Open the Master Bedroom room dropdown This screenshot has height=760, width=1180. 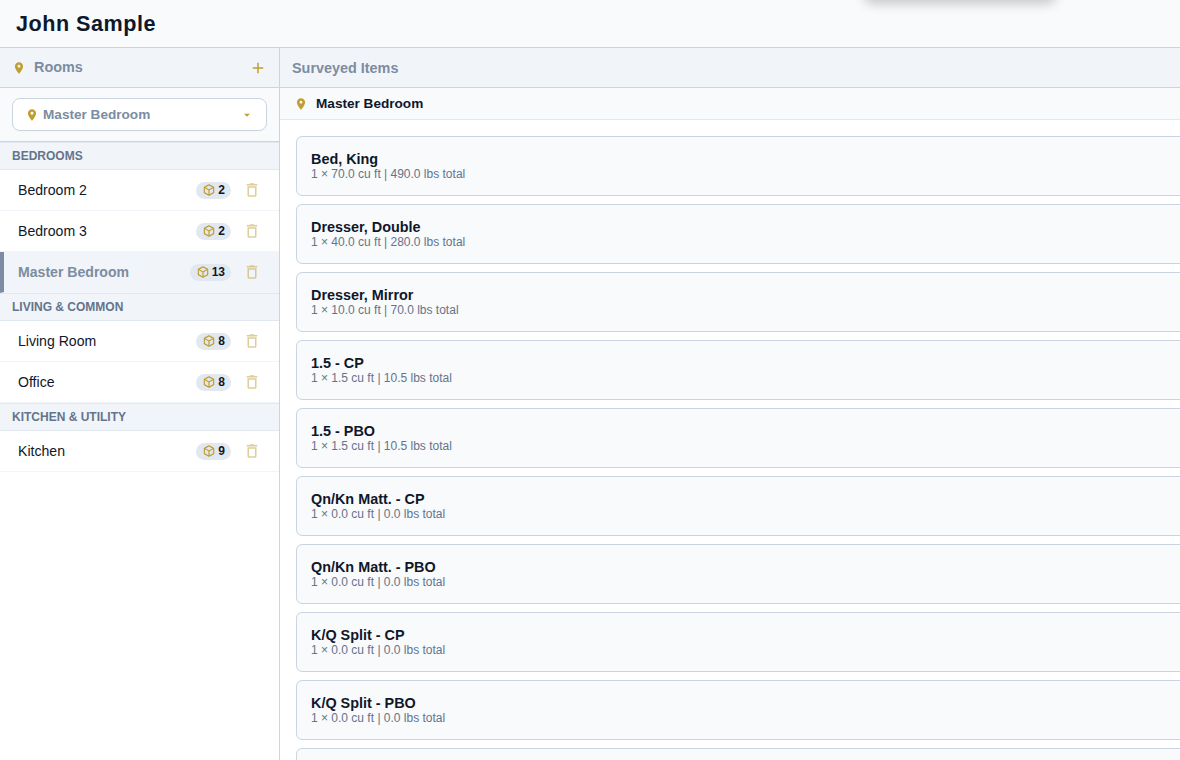click(139, 114)
